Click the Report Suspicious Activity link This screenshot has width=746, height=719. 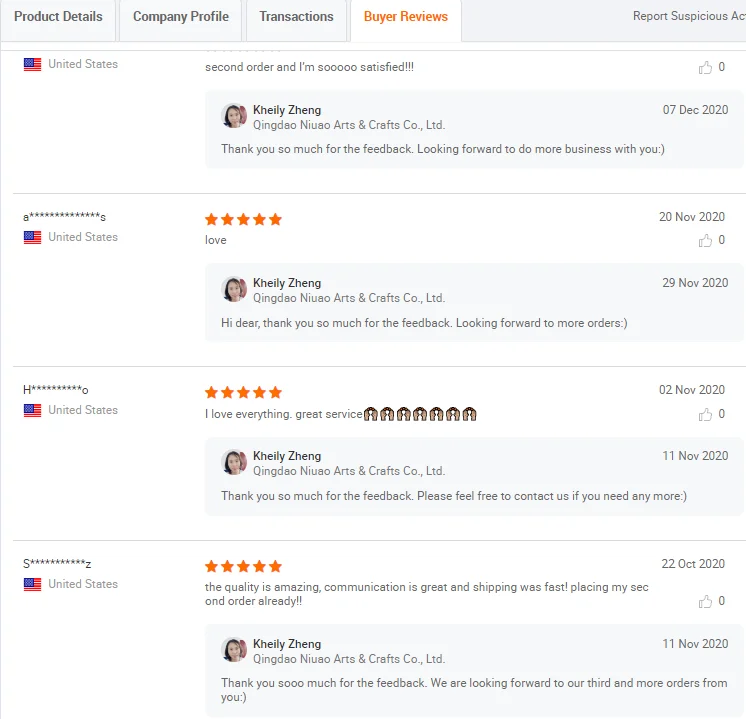pos(688,16)
